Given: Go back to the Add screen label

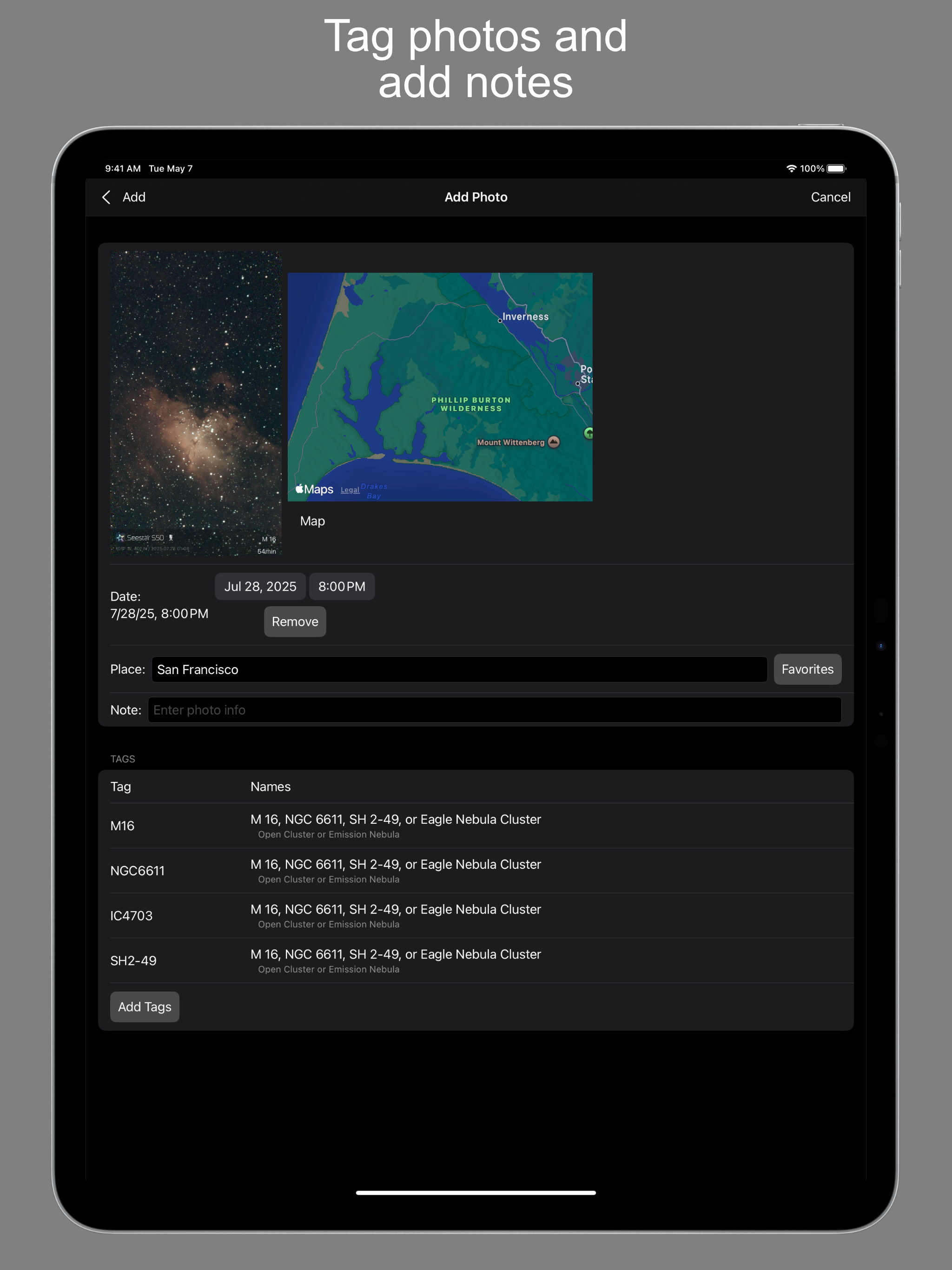Looking at the screenshot, I should 134,197.
